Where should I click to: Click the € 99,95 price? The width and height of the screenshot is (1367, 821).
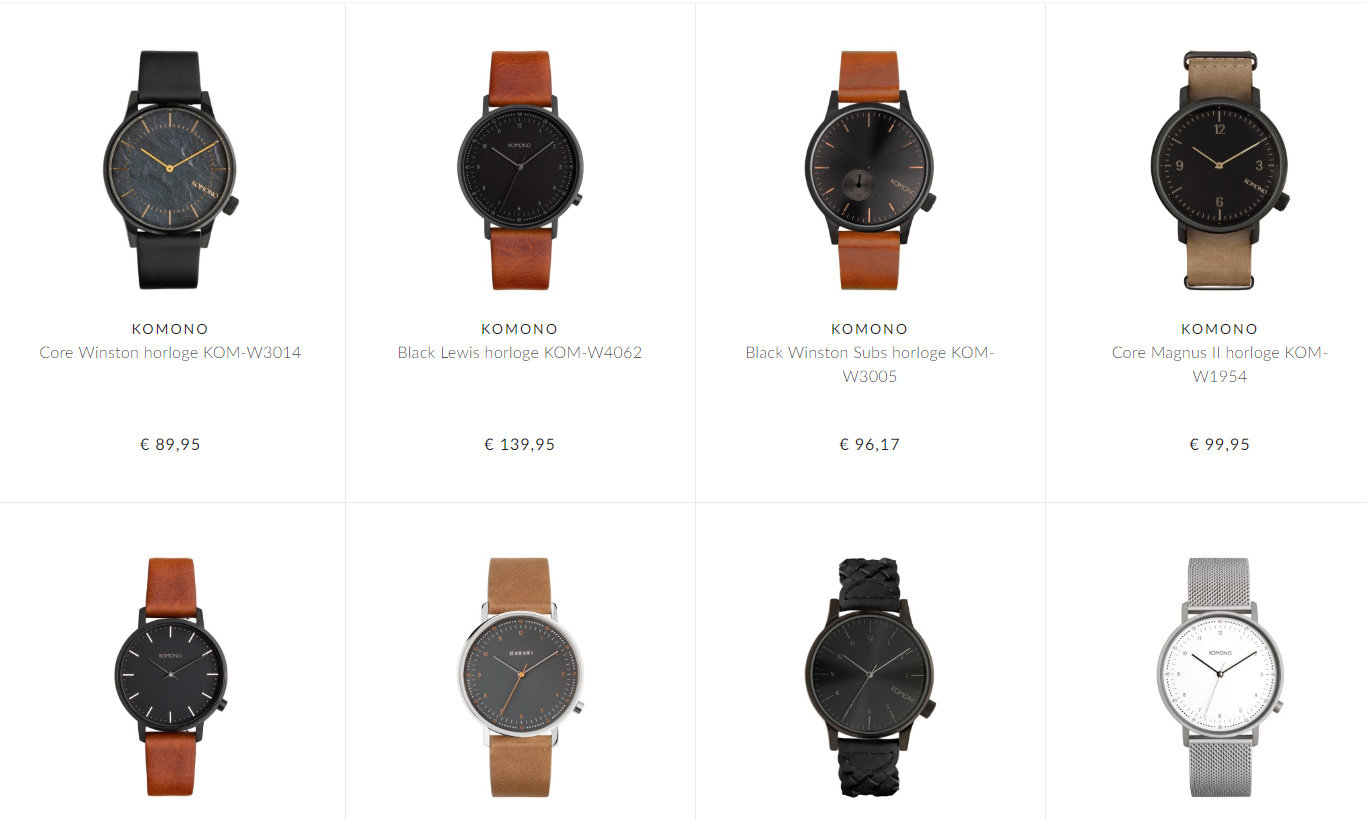click(1220, 444)
